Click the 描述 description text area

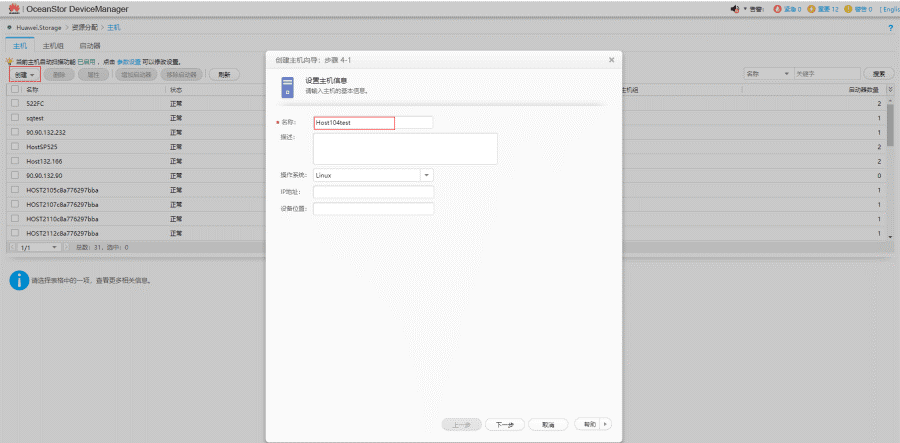pos(405,148)
